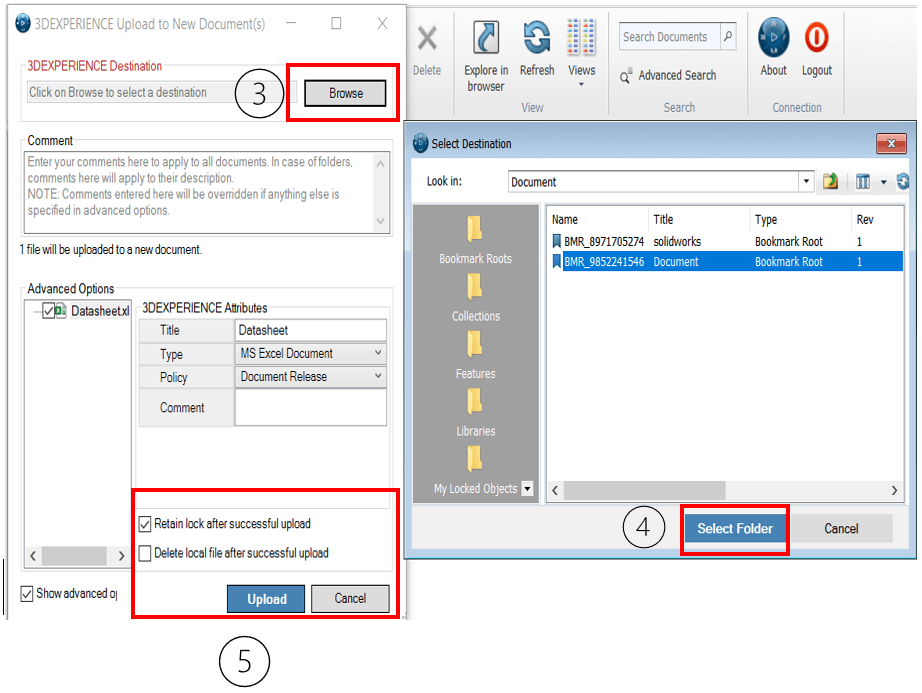The width and height of the screenshot is (922, 693).
Task: Click the Title field containing Datasheet
Action: pos(310,330)
